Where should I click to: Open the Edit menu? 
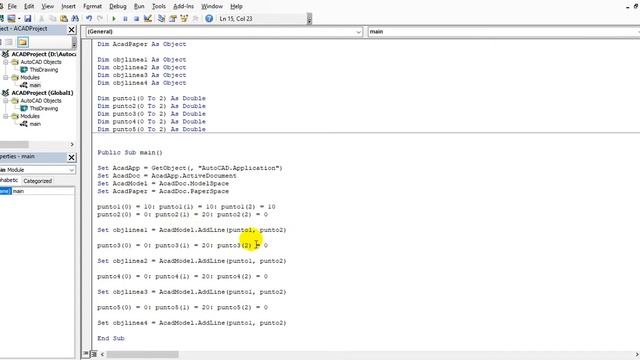click(29, 6)
